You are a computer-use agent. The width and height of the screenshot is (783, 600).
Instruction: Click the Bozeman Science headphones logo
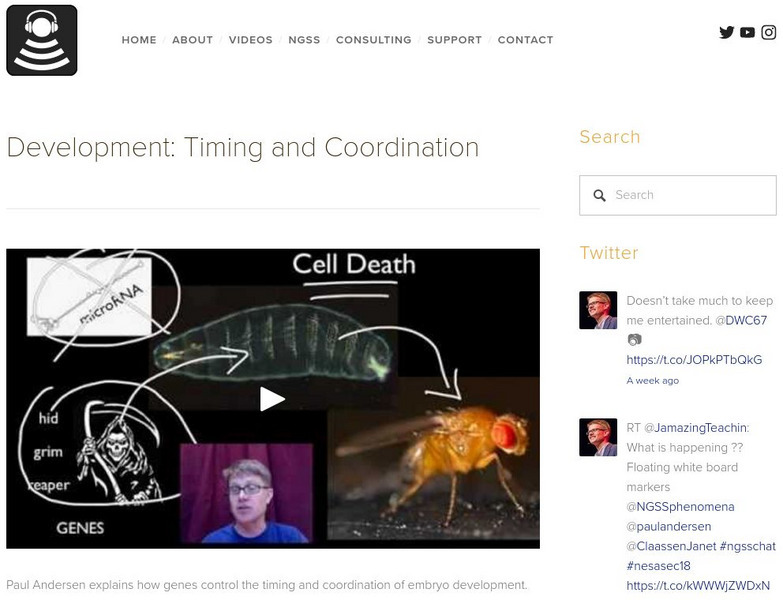point(42,40)
